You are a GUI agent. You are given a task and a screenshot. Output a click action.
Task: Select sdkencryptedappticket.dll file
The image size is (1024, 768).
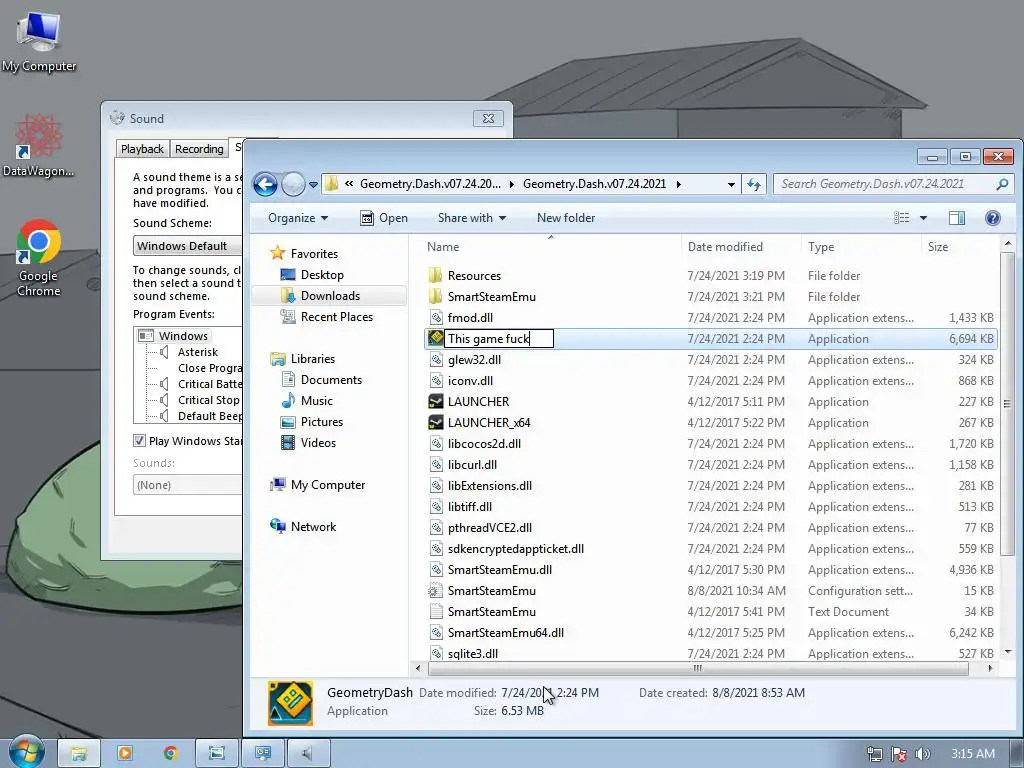click(516, 549)
